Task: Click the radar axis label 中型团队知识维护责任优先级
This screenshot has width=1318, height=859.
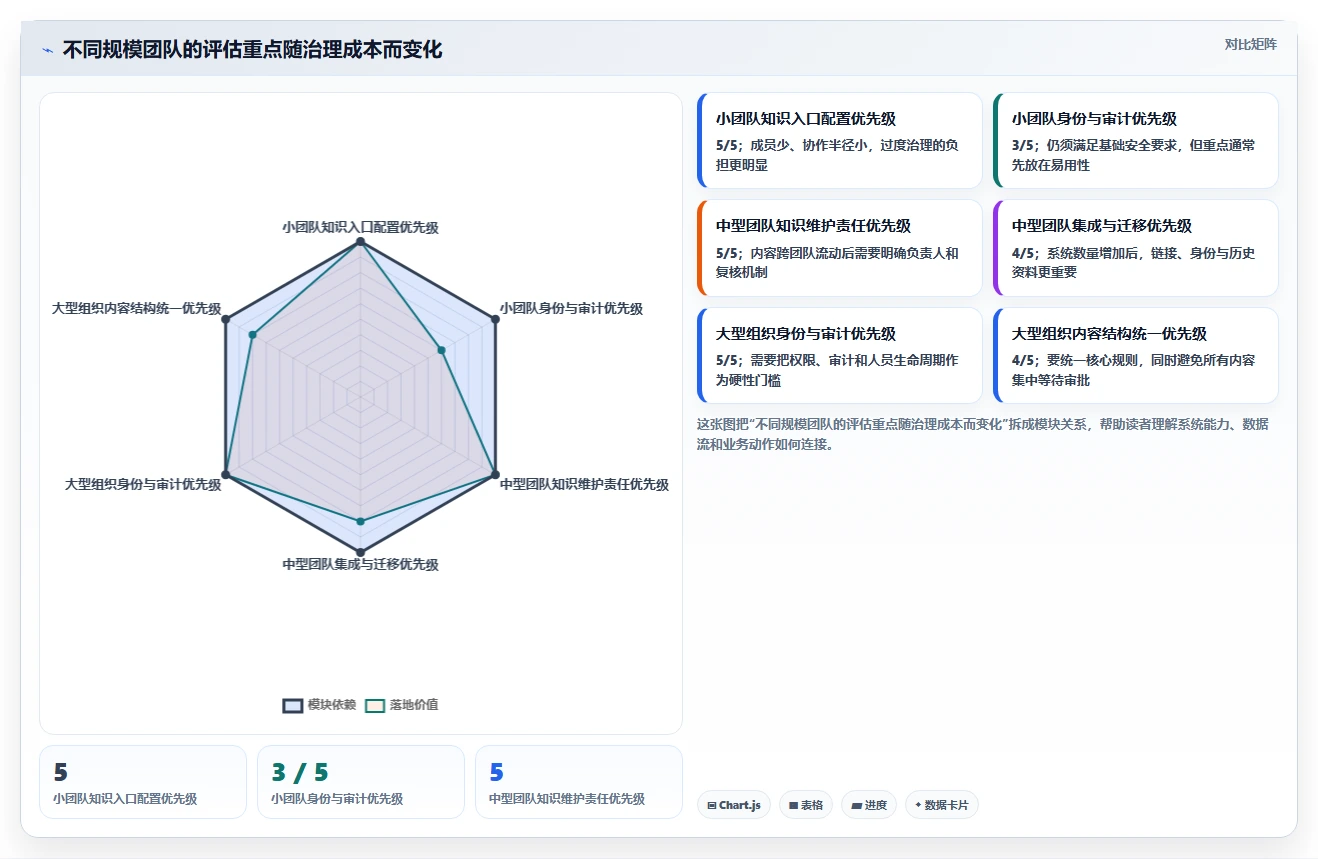Action: click(584, 484)
